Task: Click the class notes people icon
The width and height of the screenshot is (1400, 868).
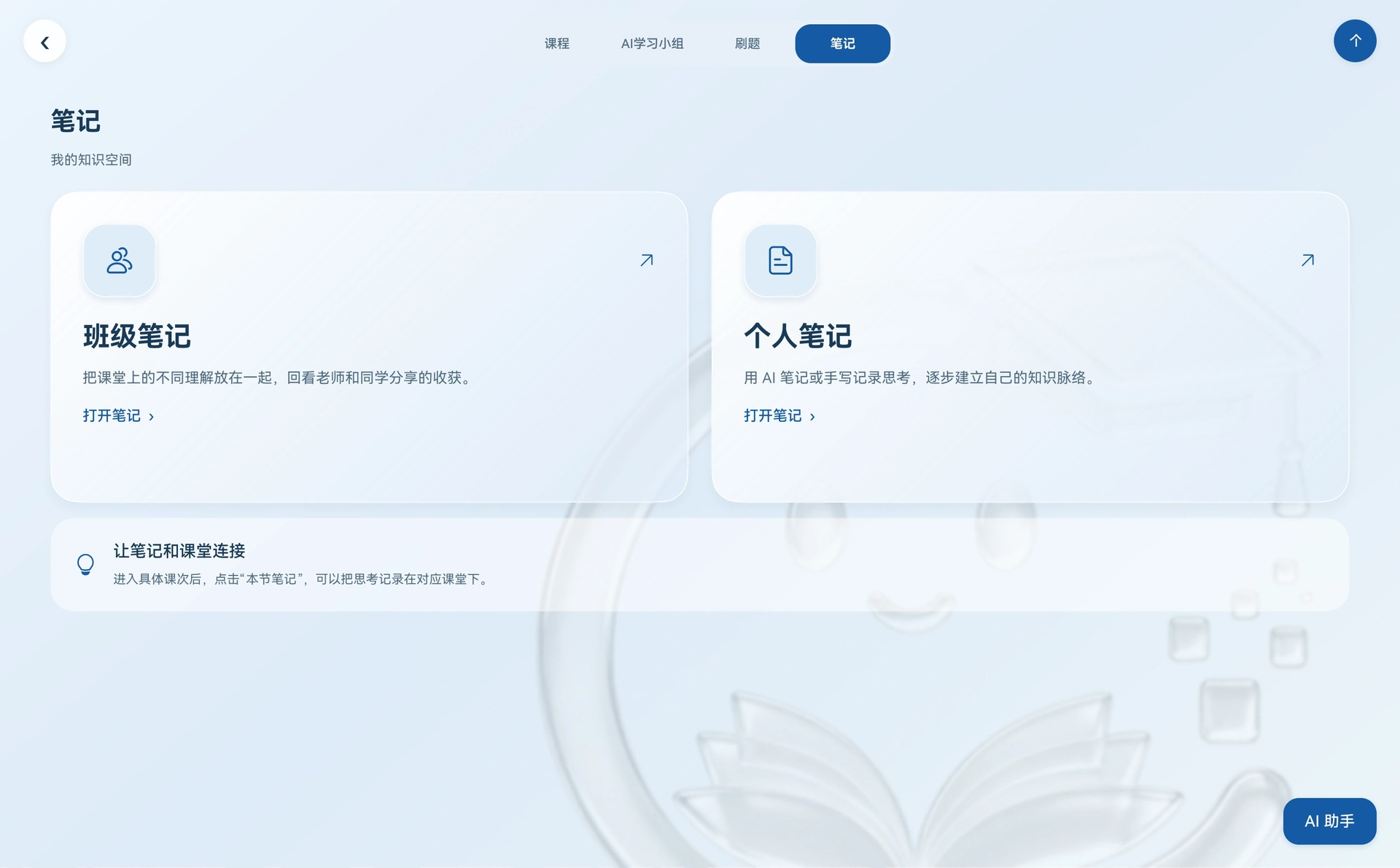Action: click(120, 260)
